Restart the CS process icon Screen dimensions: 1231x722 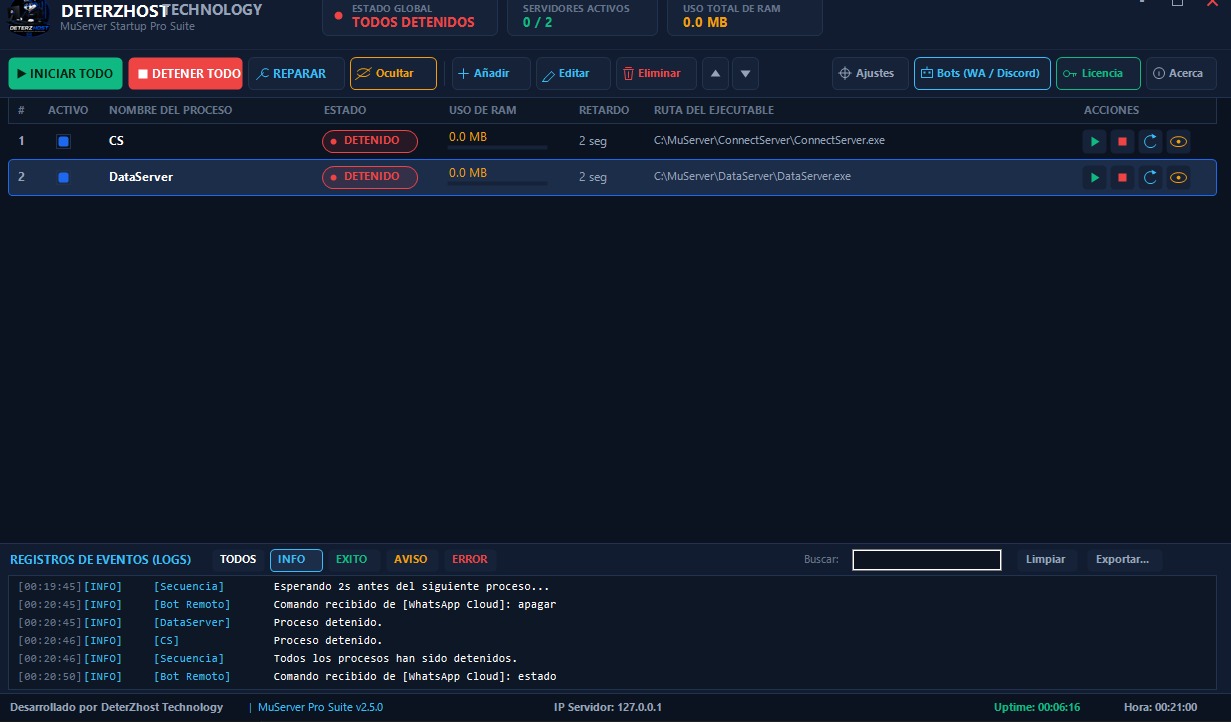pos(1151,141)
